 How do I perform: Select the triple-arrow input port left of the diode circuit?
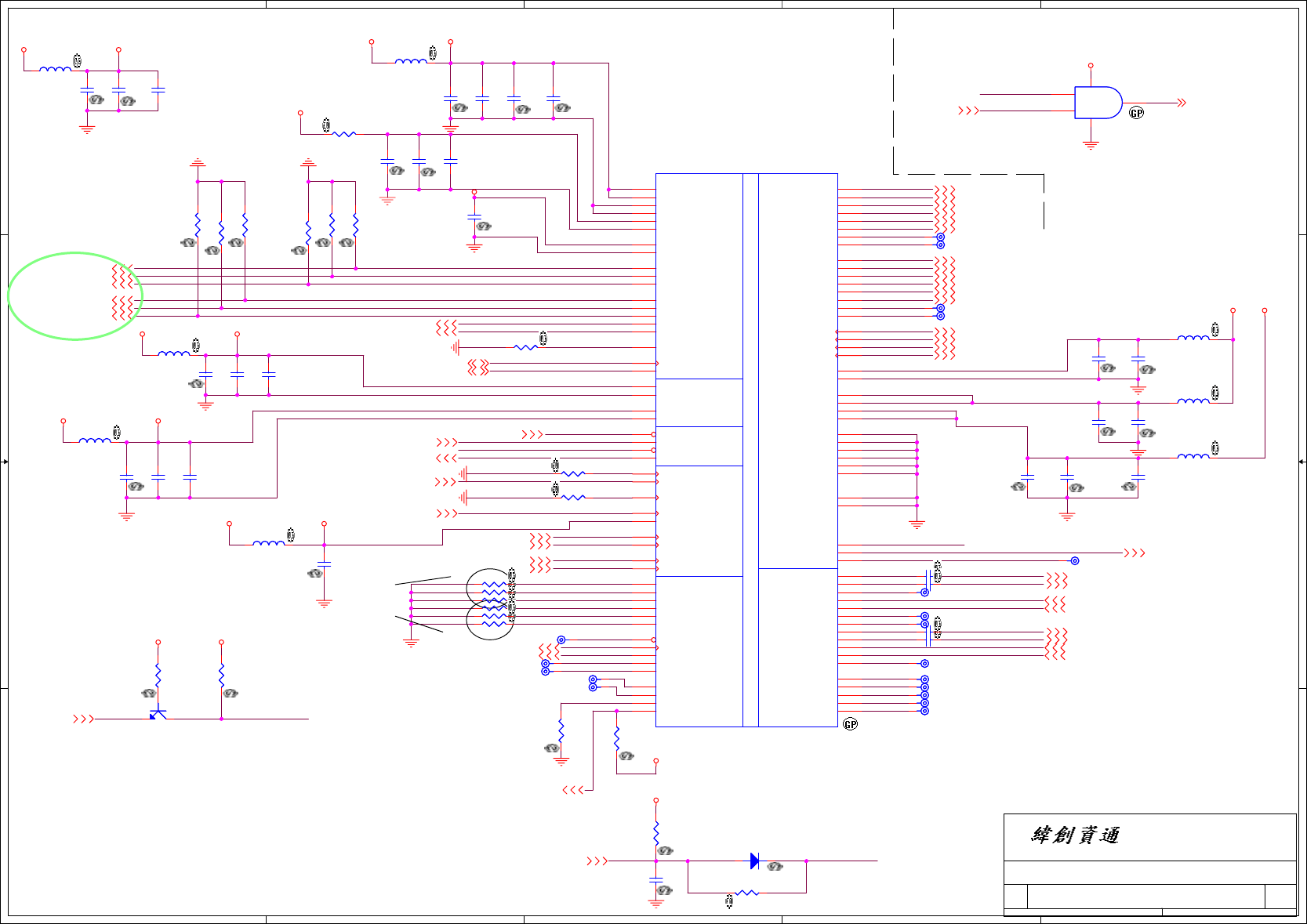pyautogui.click(x=597, y=861)
